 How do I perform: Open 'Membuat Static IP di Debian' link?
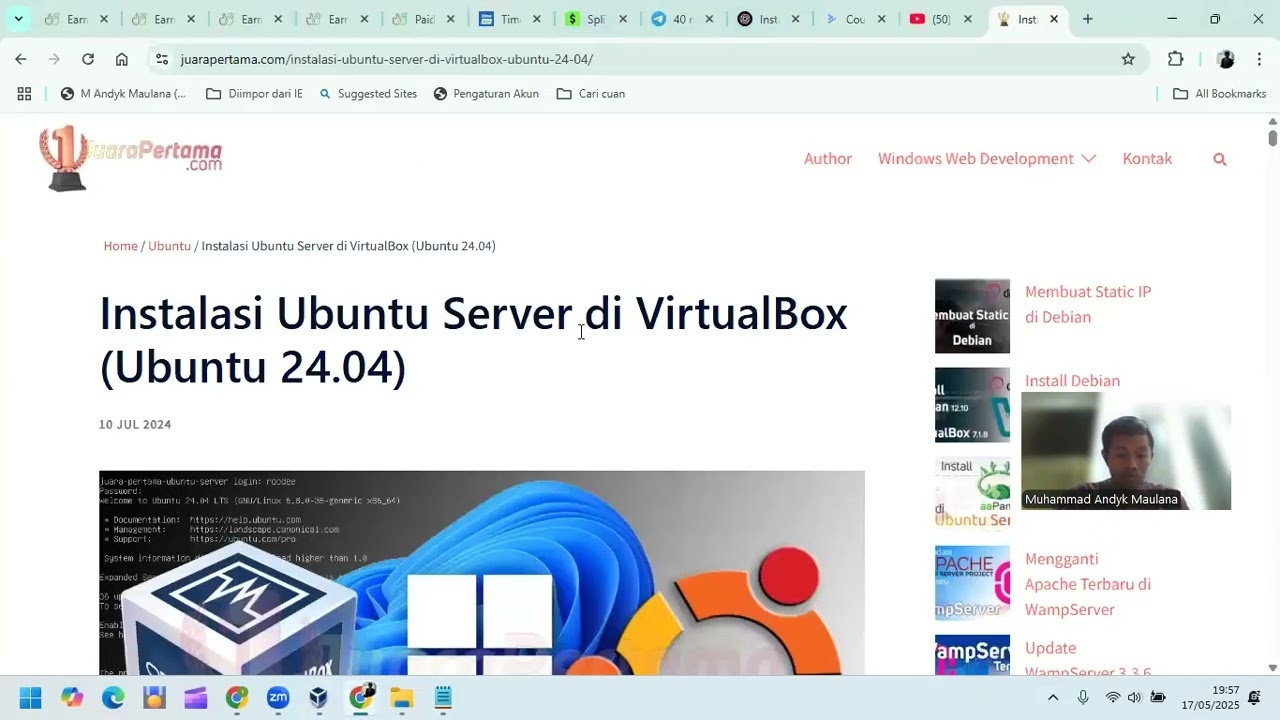point(1088,304)
